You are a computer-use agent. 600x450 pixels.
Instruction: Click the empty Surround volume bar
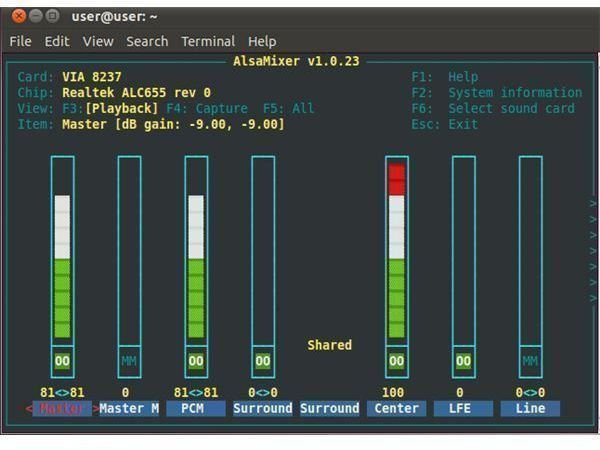point(263,251)
